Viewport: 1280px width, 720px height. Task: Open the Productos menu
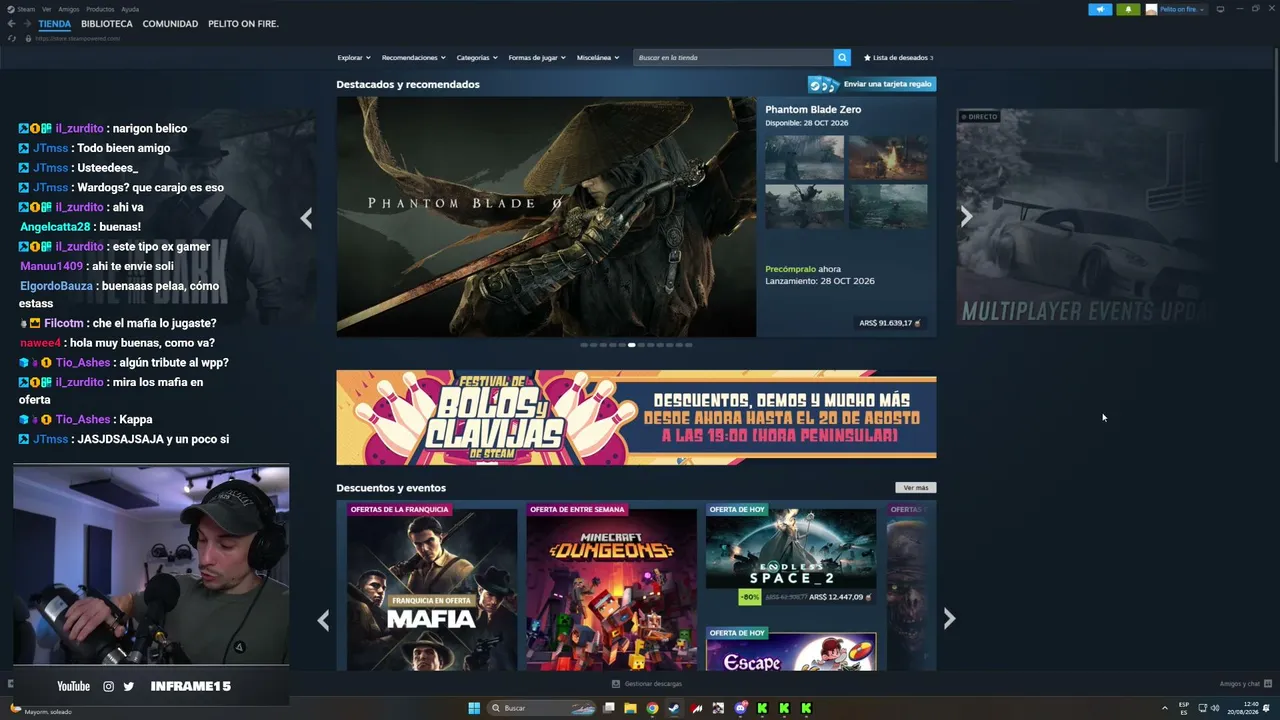tap(100, 9)
